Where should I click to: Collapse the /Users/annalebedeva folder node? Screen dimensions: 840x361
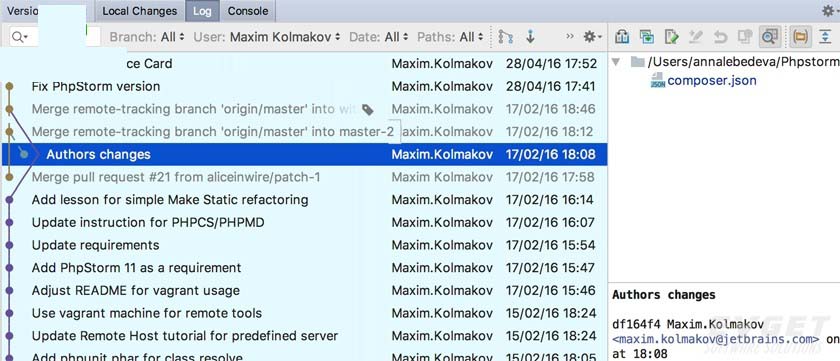click(616, 62)
